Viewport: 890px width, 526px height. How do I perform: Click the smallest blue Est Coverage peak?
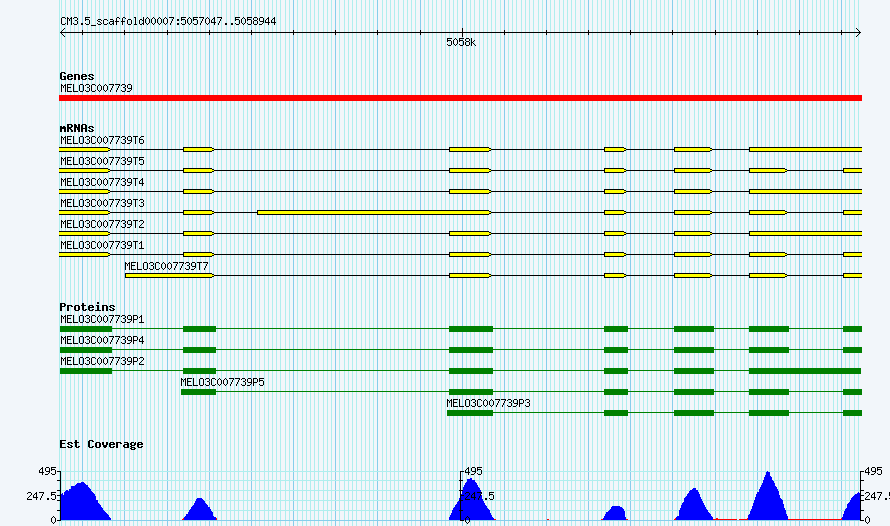point(615,513)
